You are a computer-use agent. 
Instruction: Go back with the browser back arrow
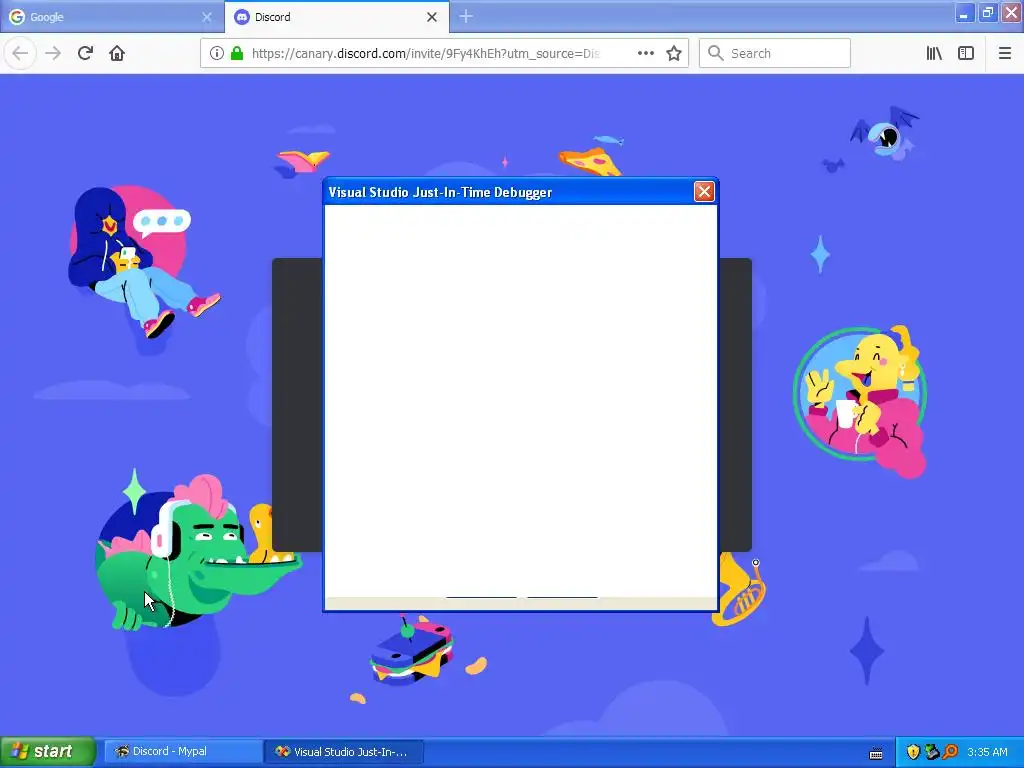[x=20, y=53]
